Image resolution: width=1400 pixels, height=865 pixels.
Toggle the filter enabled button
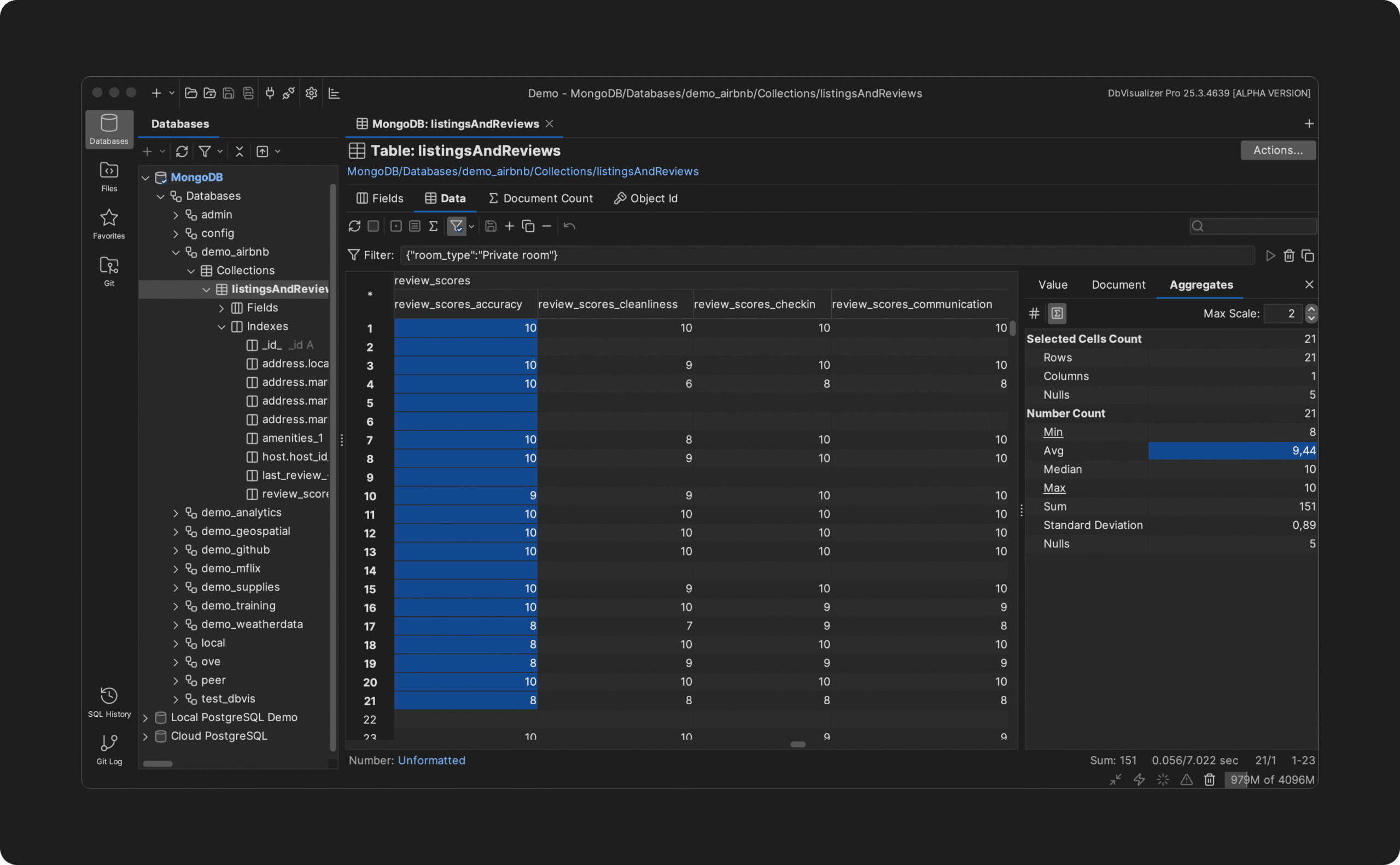click(x=456, y=226)
